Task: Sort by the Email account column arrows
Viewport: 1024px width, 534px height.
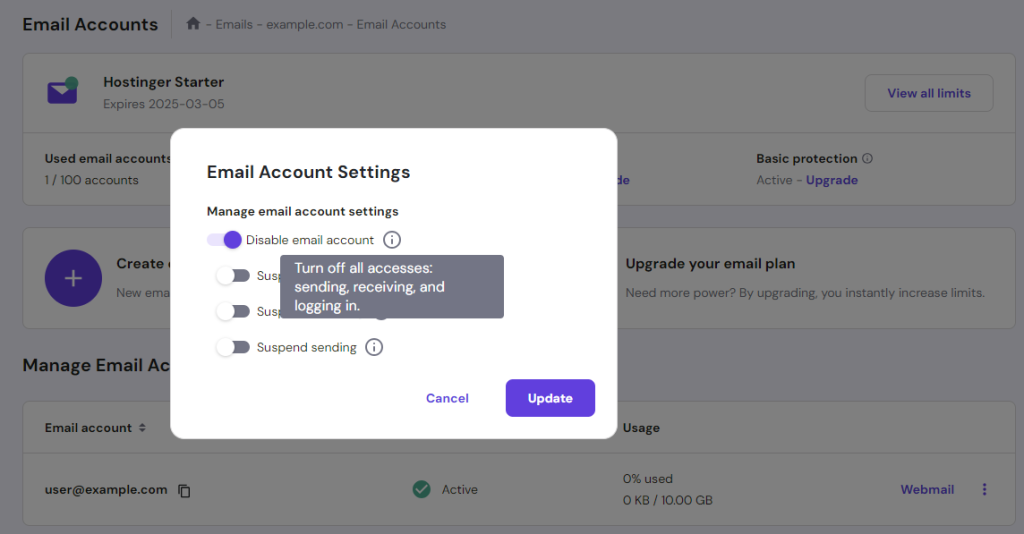Action: point(142,428)
